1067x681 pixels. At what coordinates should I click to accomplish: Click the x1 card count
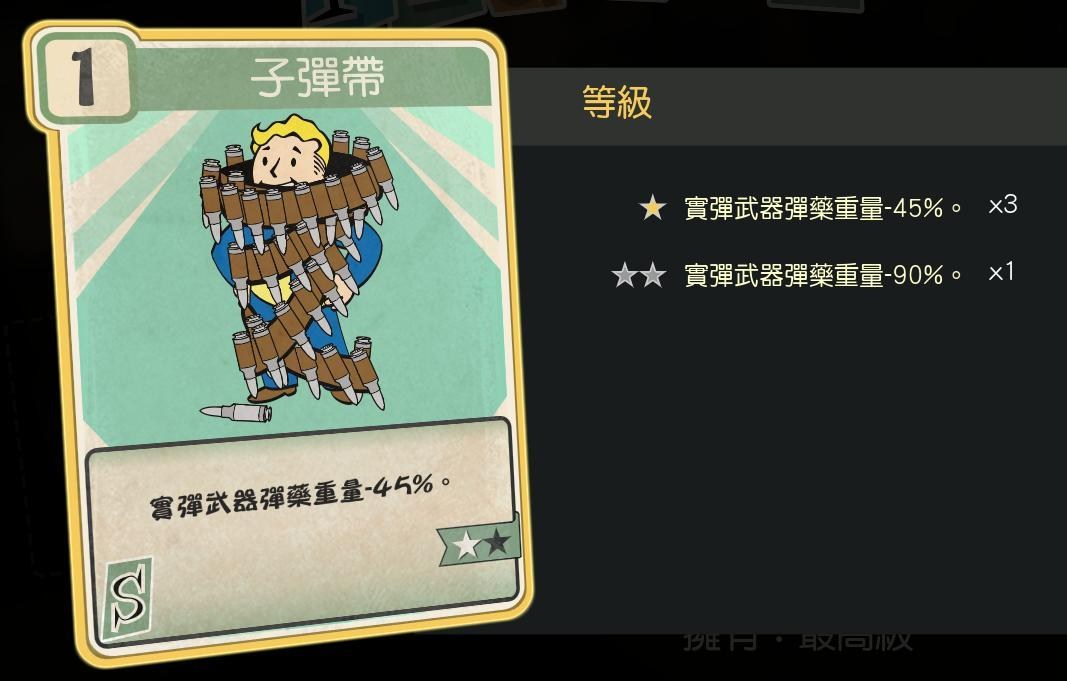pyautogui.click(x=1001, y=272)
